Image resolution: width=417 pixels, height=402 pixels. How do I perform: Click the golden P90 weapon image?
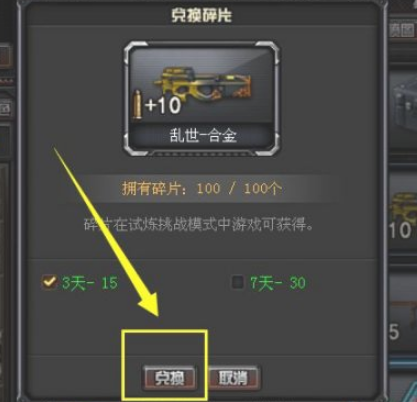point(202,88)
